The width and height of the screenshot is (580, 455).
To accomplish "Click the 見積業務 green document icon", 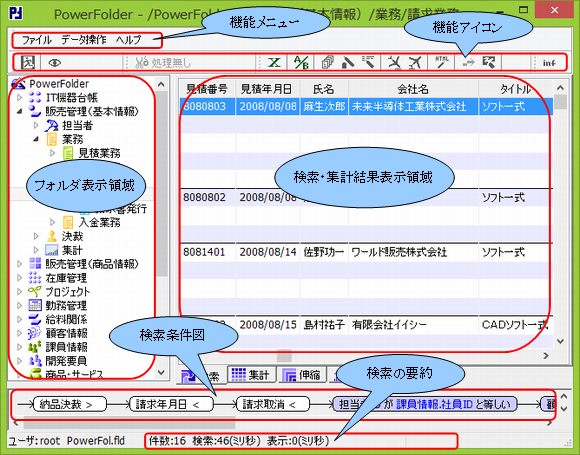I will click(68, 153).
